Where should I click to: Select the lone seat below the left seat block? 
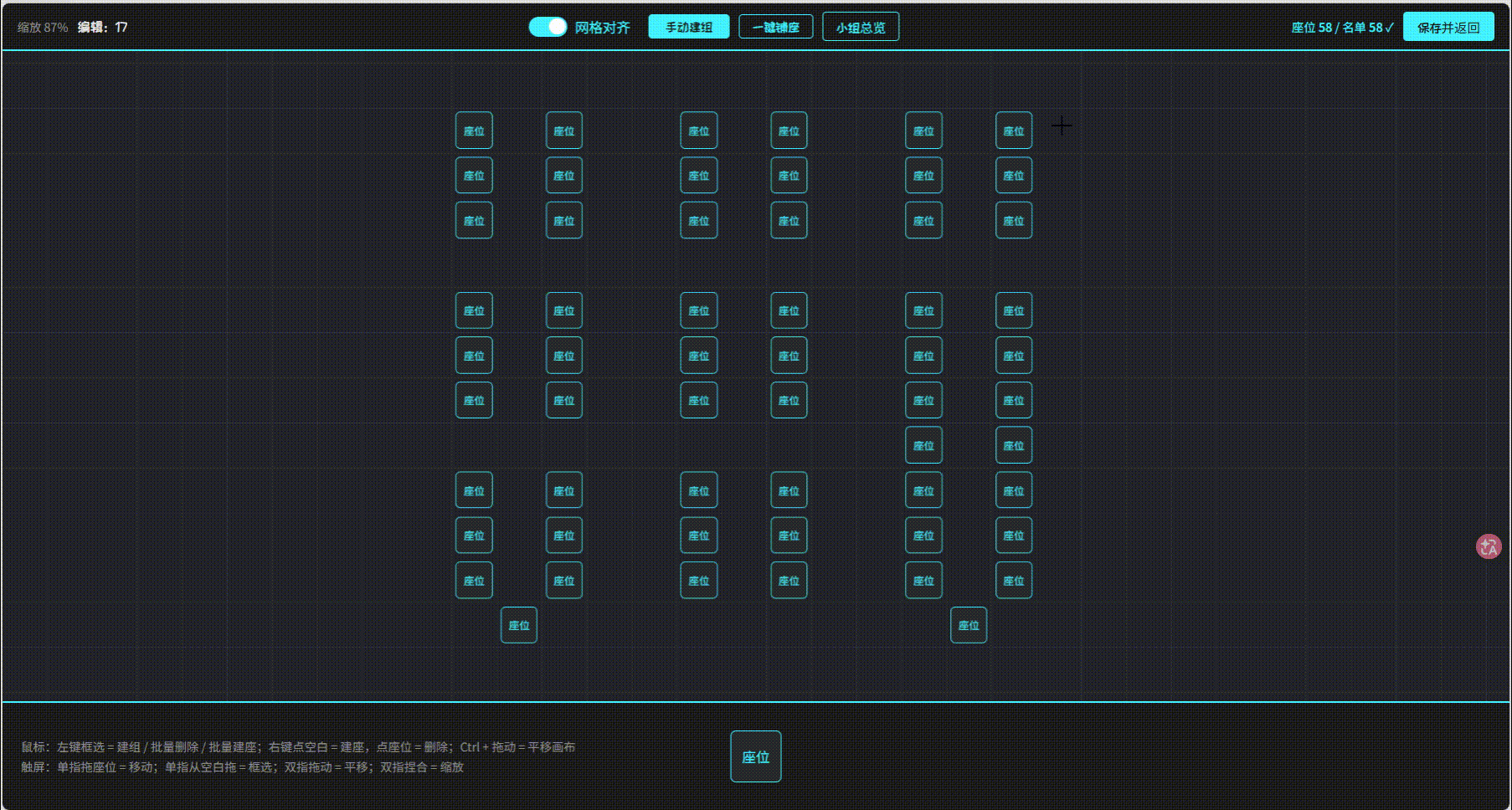pos(519,625)
